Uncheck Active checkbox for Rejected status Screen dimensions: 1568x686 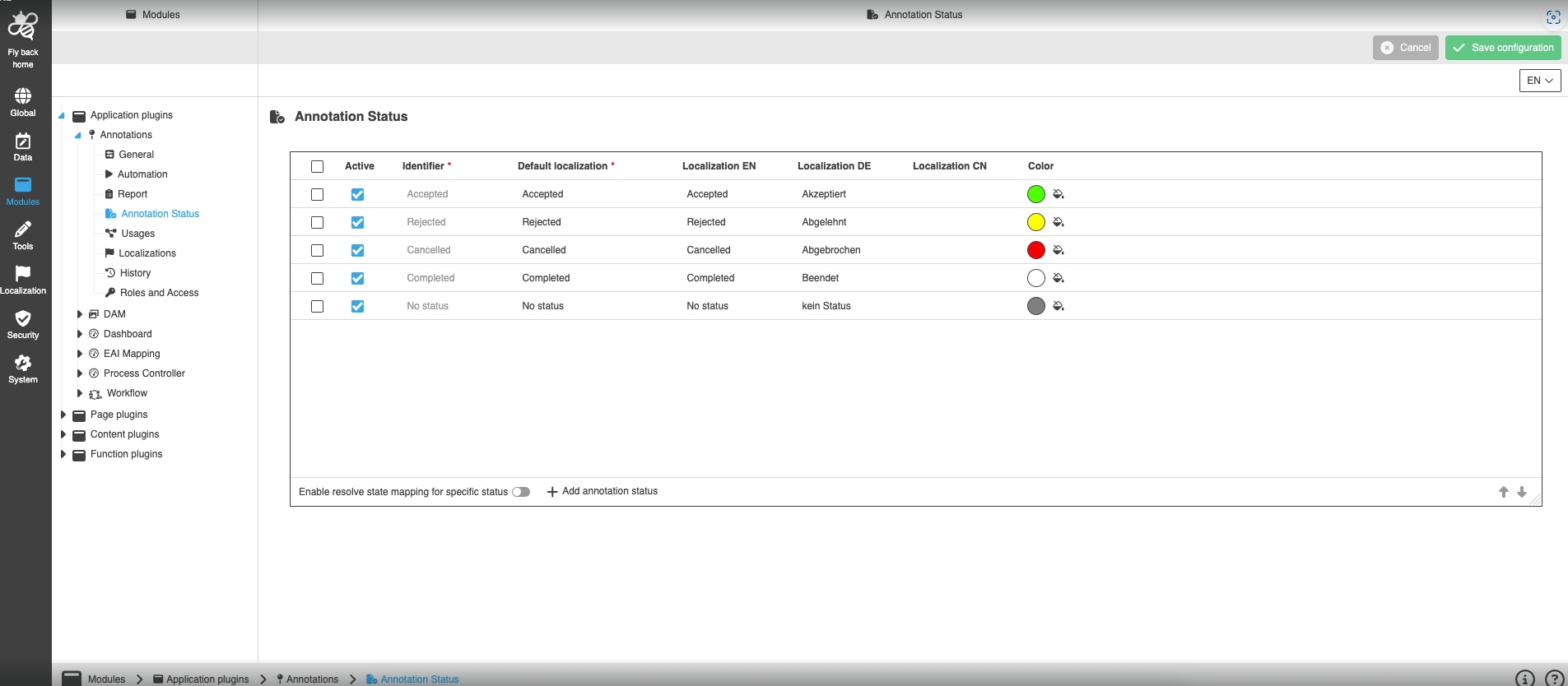coord(357,222)
